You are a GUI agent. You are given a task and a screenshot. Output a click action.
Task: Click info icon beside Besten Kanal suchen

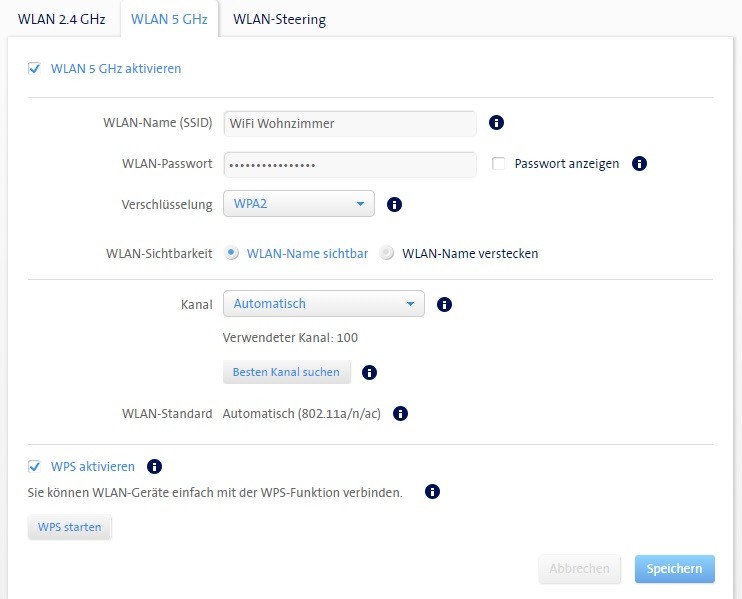(369, 373)
